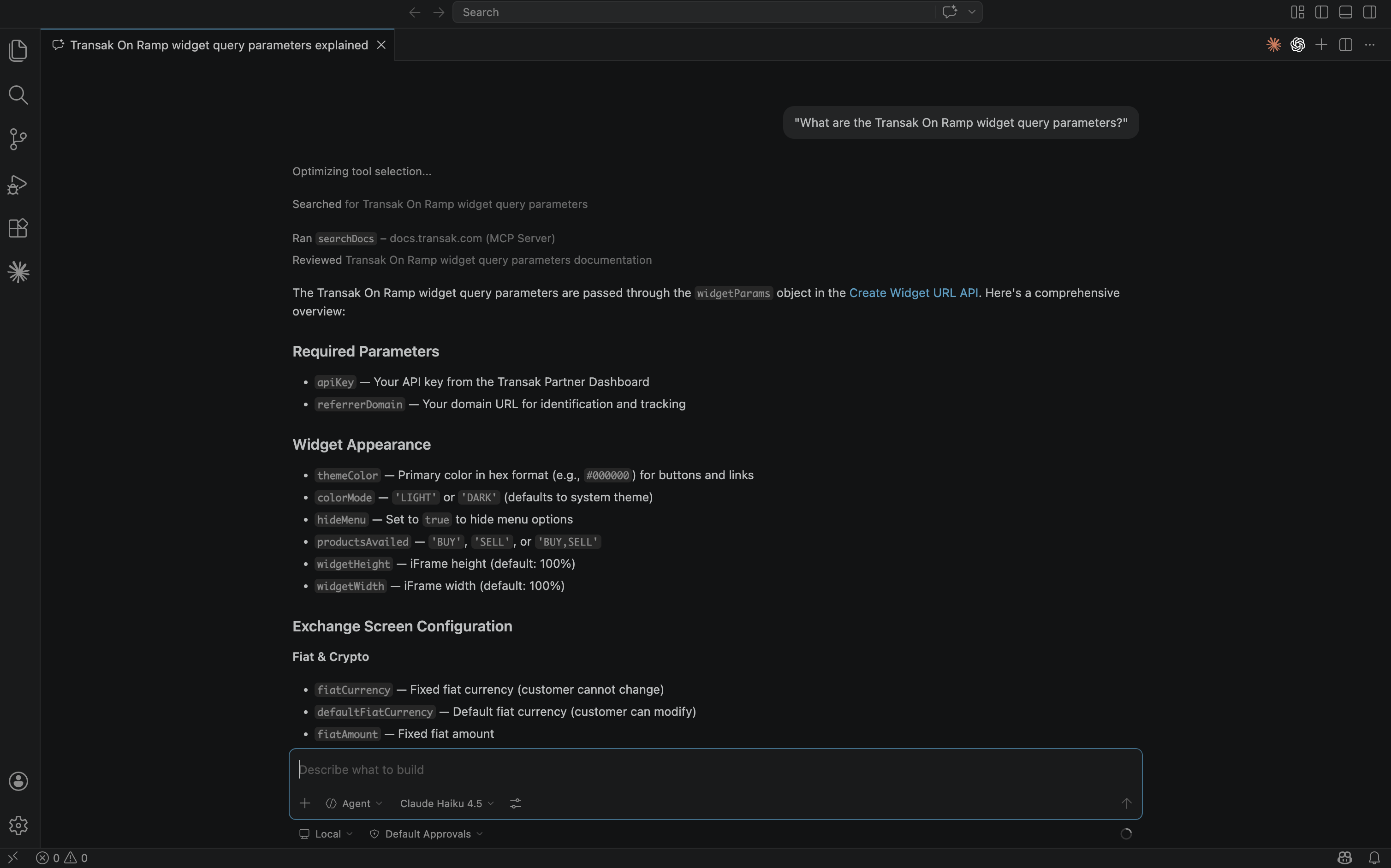The height and width of the screenshot is (868, 1391).
Task: Open the Accounts icon
Action: (x=18, y=781)
